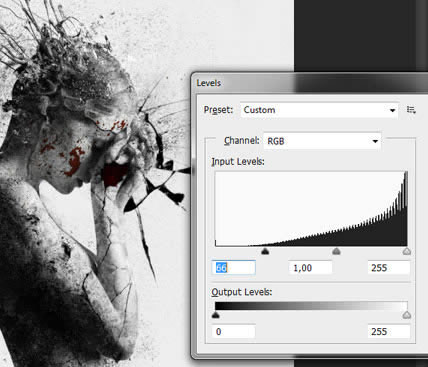Click the input highlight field showing 255

point(389,268)
